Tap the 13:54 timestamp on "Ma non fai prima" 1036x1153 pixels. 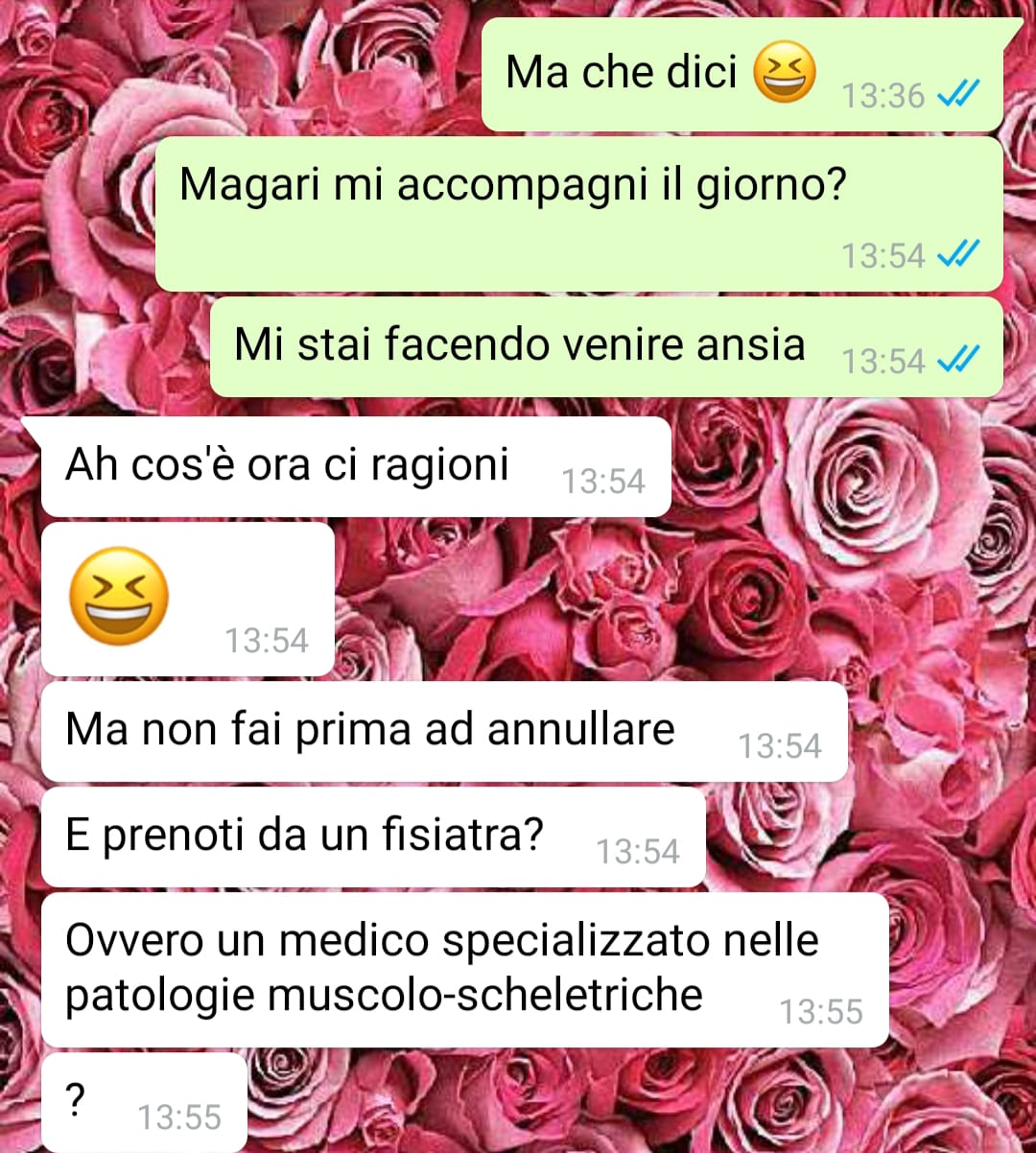click(780, 746)
